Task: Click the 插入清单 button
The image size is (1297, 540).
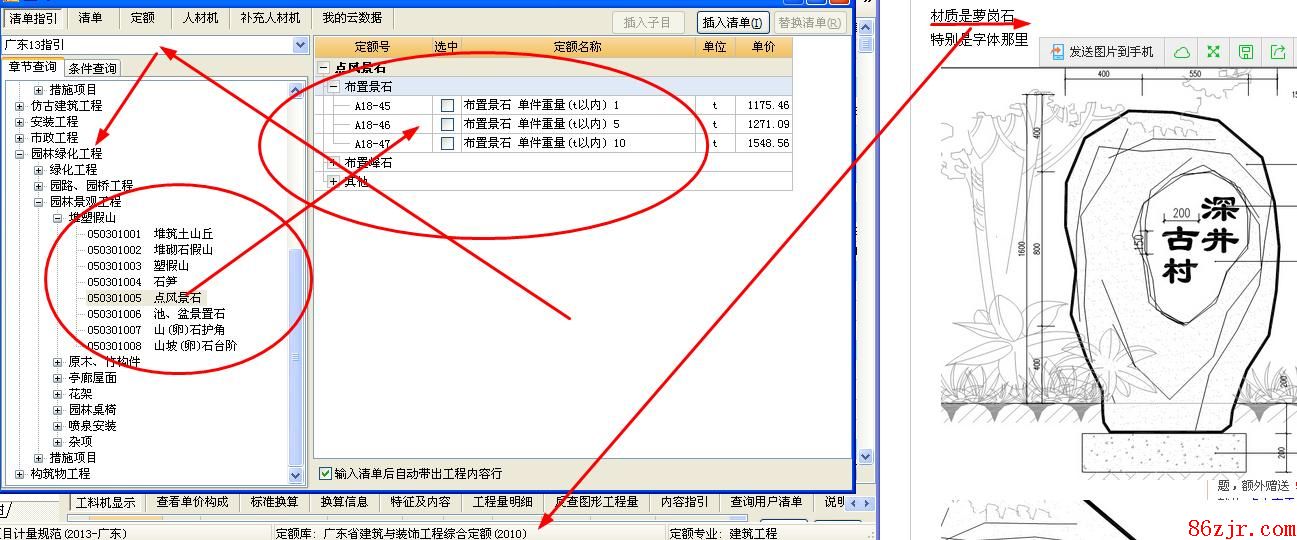Action: click(x=732, y=22)
